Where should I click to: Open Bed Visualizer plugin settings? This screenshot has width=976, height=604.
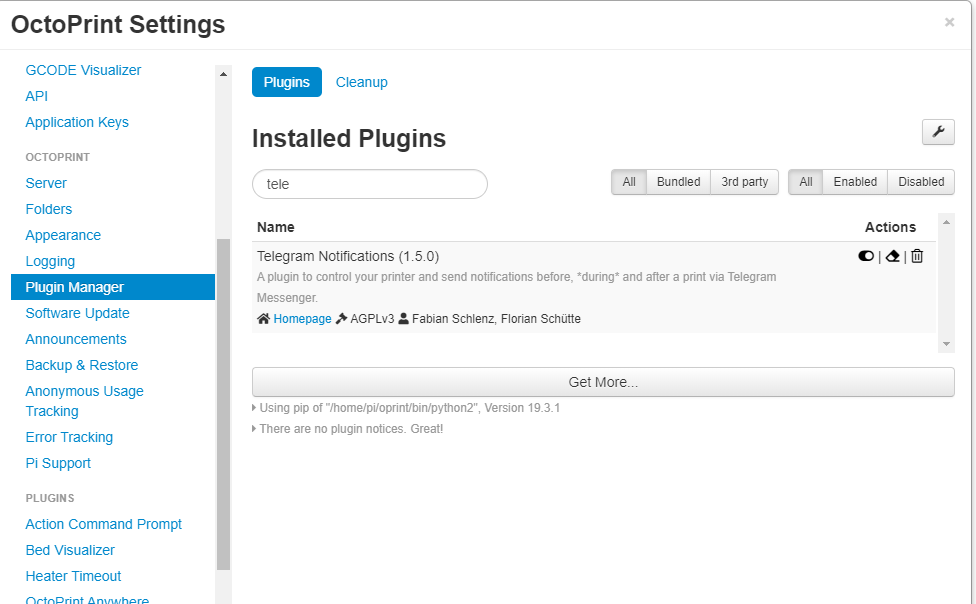point(70,550)
